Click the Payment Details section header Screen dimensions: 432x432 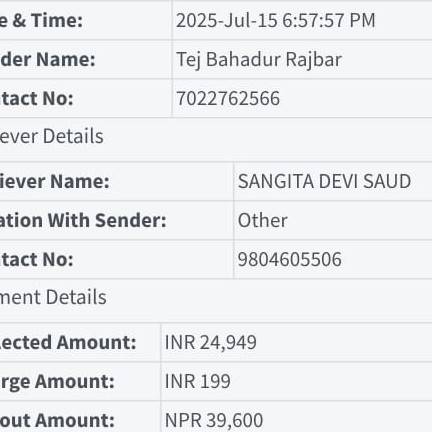[x=53, y=297]
